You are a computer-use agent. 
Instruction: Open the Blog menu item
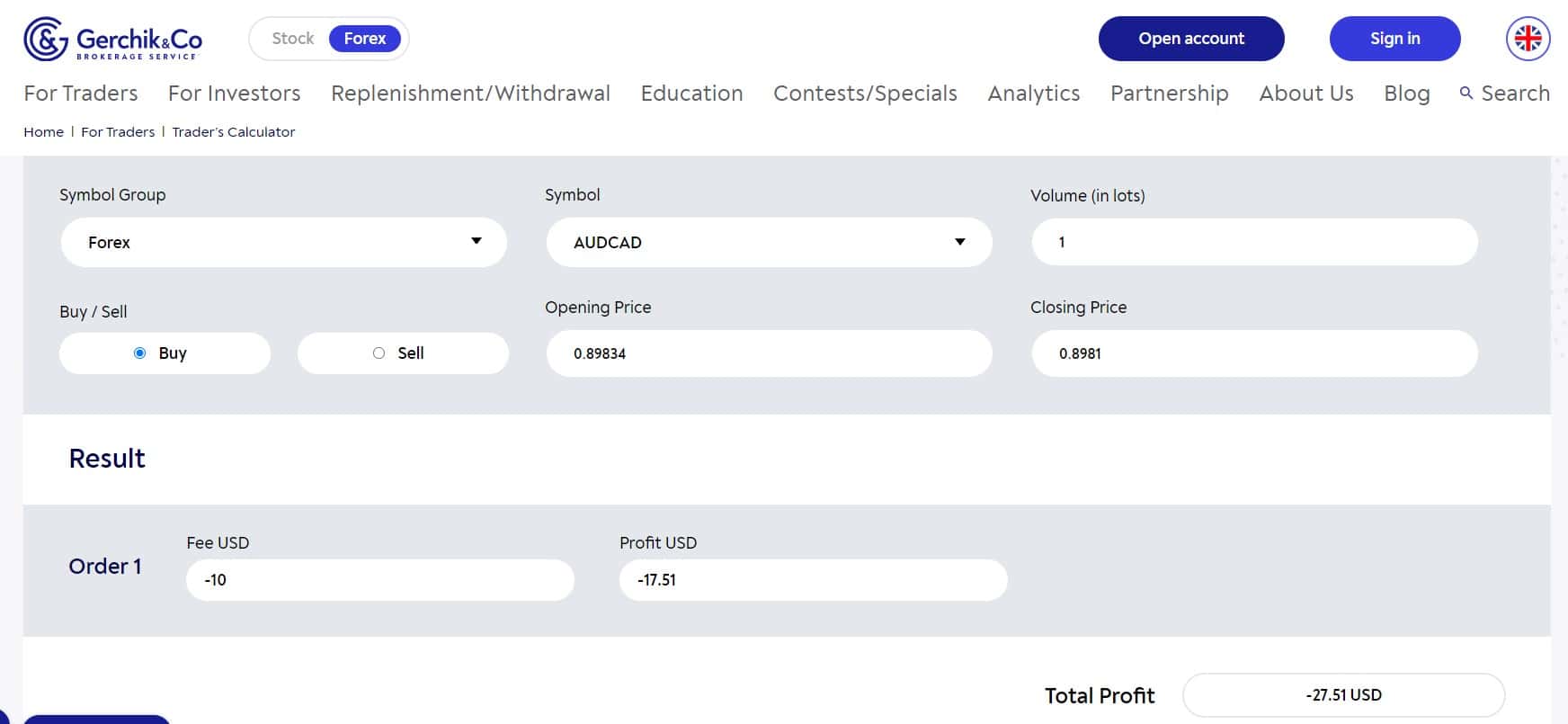tap(1407, 93)
